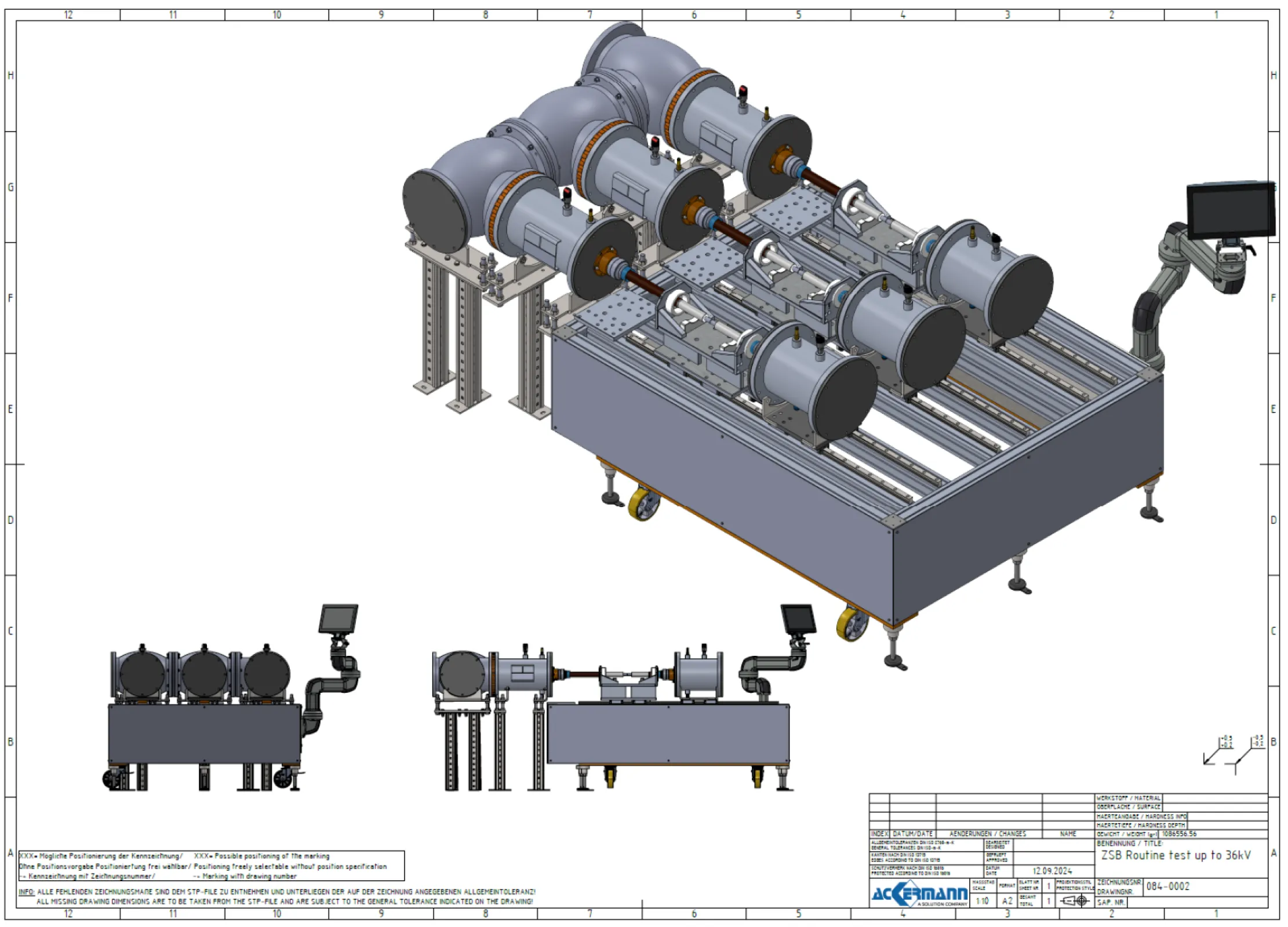Click the touchscreen monitor in isometric view
The height and width of the screenshot is (927, 1288).
pyautogui.click(x=1231, y=210)
